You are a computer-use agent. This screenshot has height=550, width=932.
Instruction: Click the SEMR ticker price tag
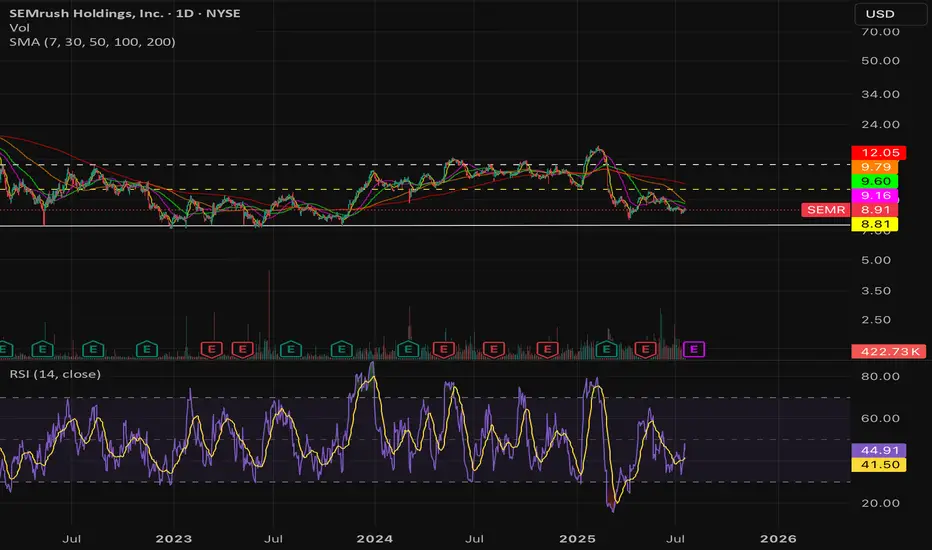point(826,210)
